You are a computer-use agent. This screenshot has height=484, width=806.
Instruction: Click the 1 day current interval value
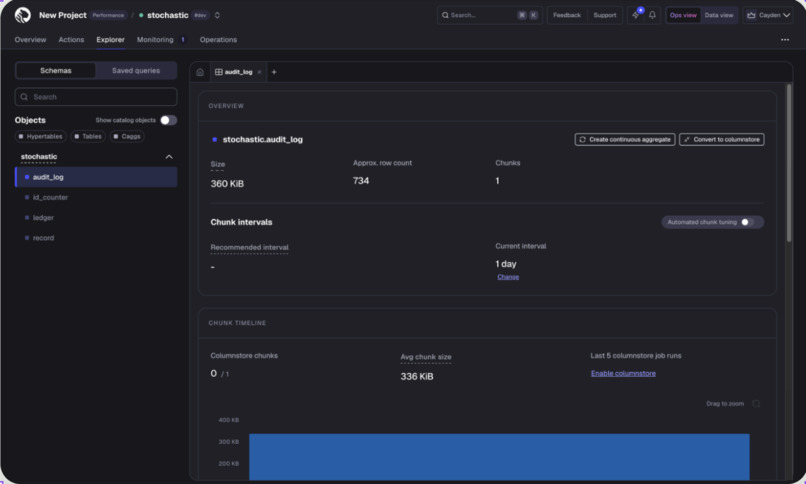(506, 264)
